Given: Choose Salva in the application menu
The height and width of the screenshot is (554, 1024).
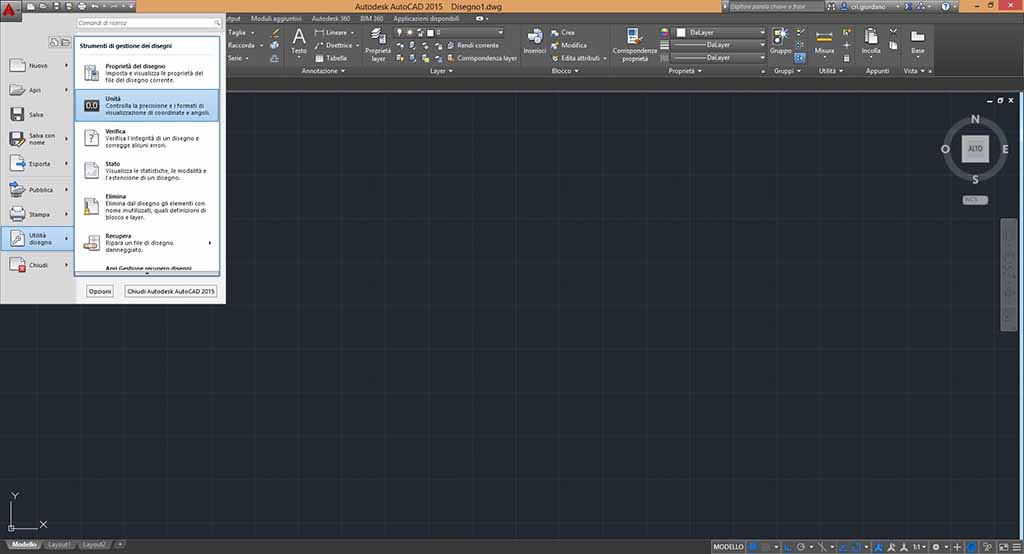Looking at the screenshot, I should point(38,114).
